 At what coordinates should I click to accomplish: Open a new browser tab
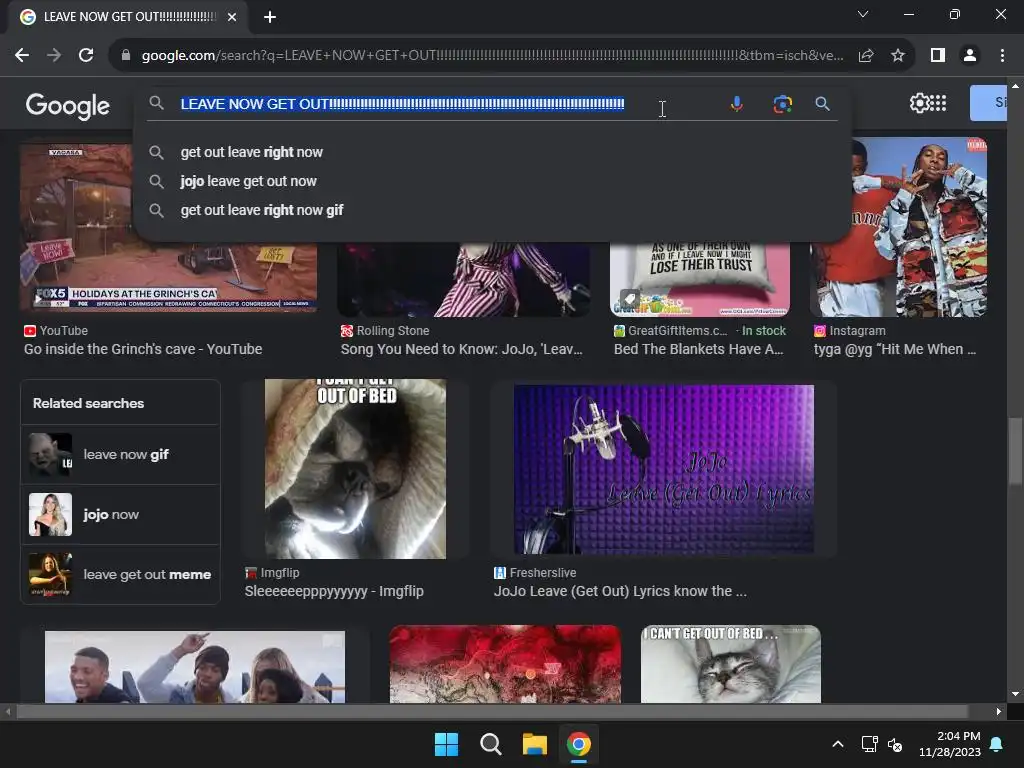point(270,17)
